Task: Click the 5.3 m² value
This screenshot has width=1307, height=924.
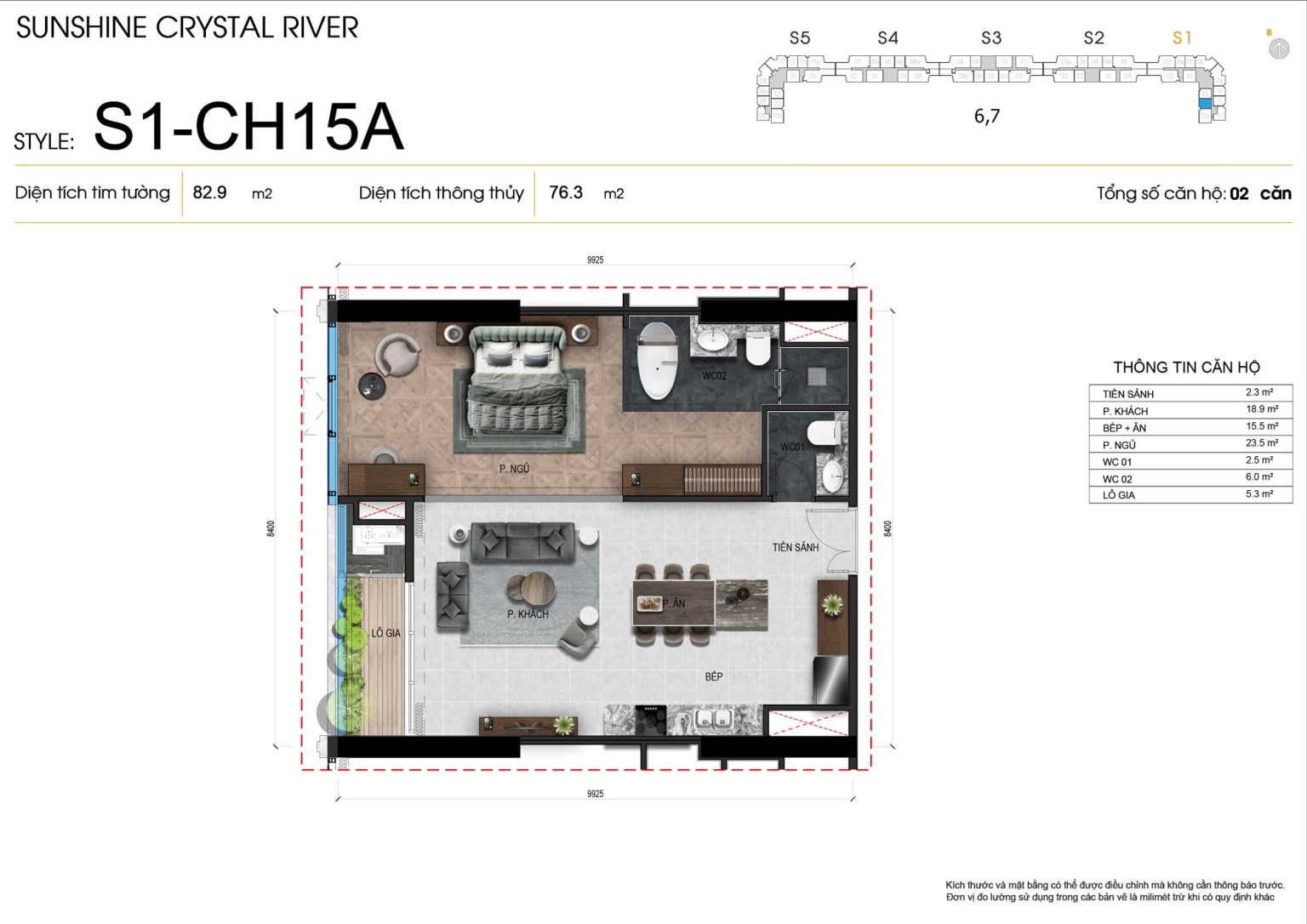Action: [1259, 493]
